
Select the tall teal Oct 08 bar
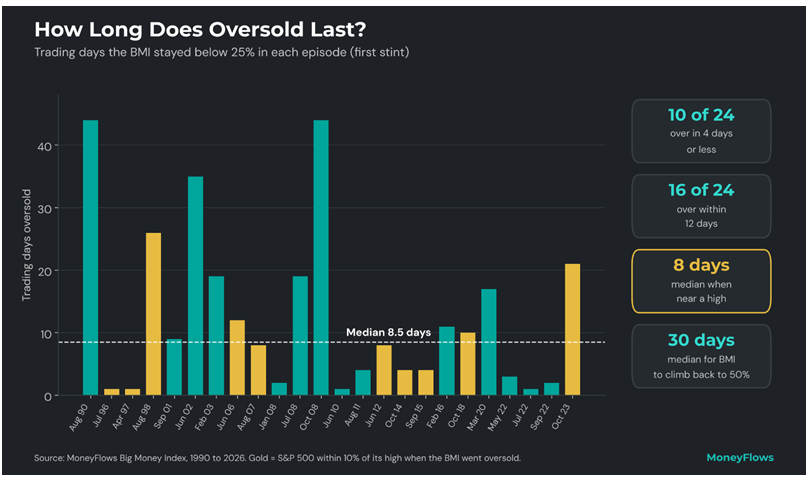(x=321, y=258)
